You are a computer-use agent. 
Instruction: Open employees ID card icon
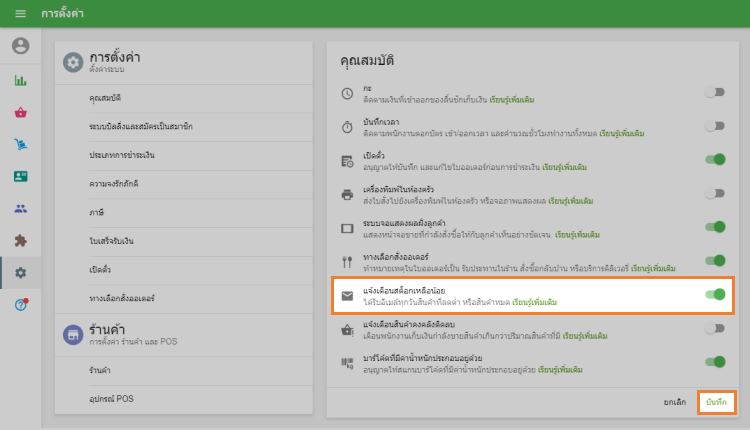click(x=20, y=177)
